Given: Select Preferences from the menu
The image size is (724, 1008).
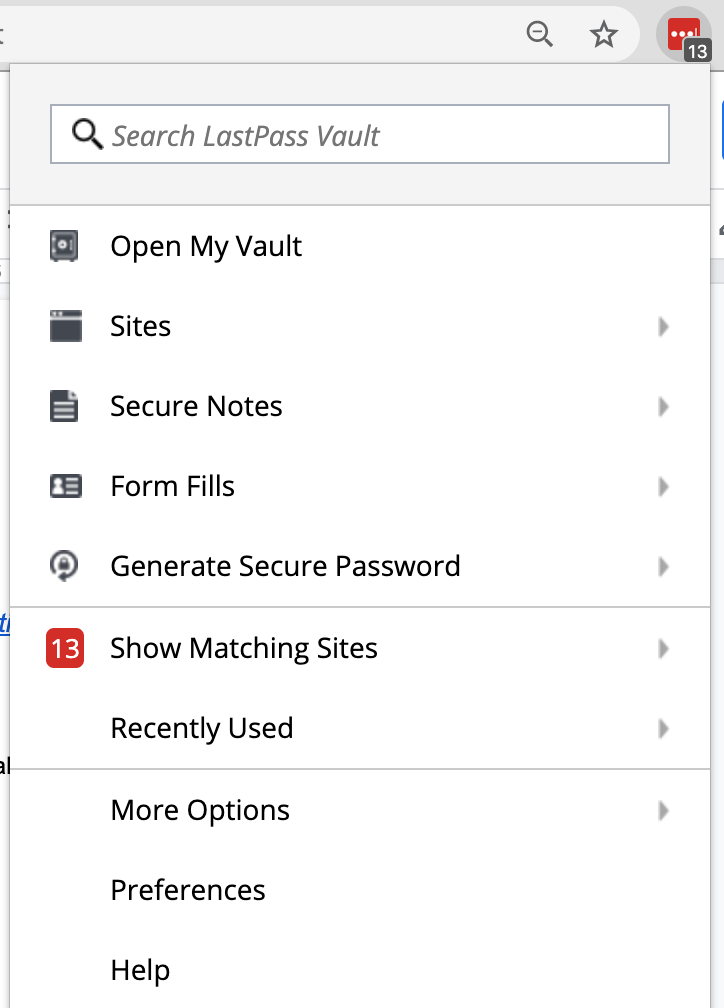Looking at the screenshot, I should pos(187,890).
